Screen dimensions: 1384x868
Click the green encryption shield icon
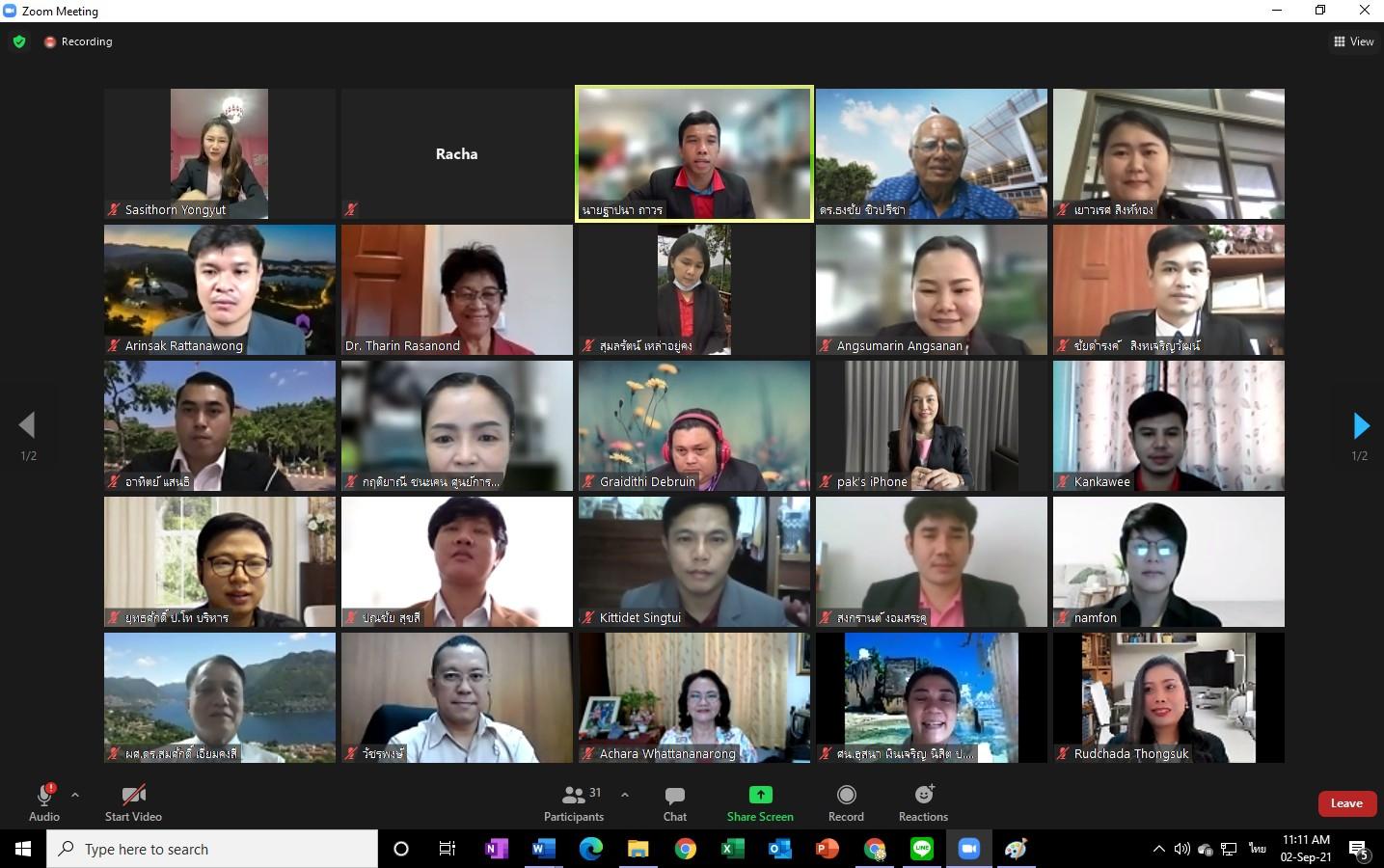[x=19, y=41]
